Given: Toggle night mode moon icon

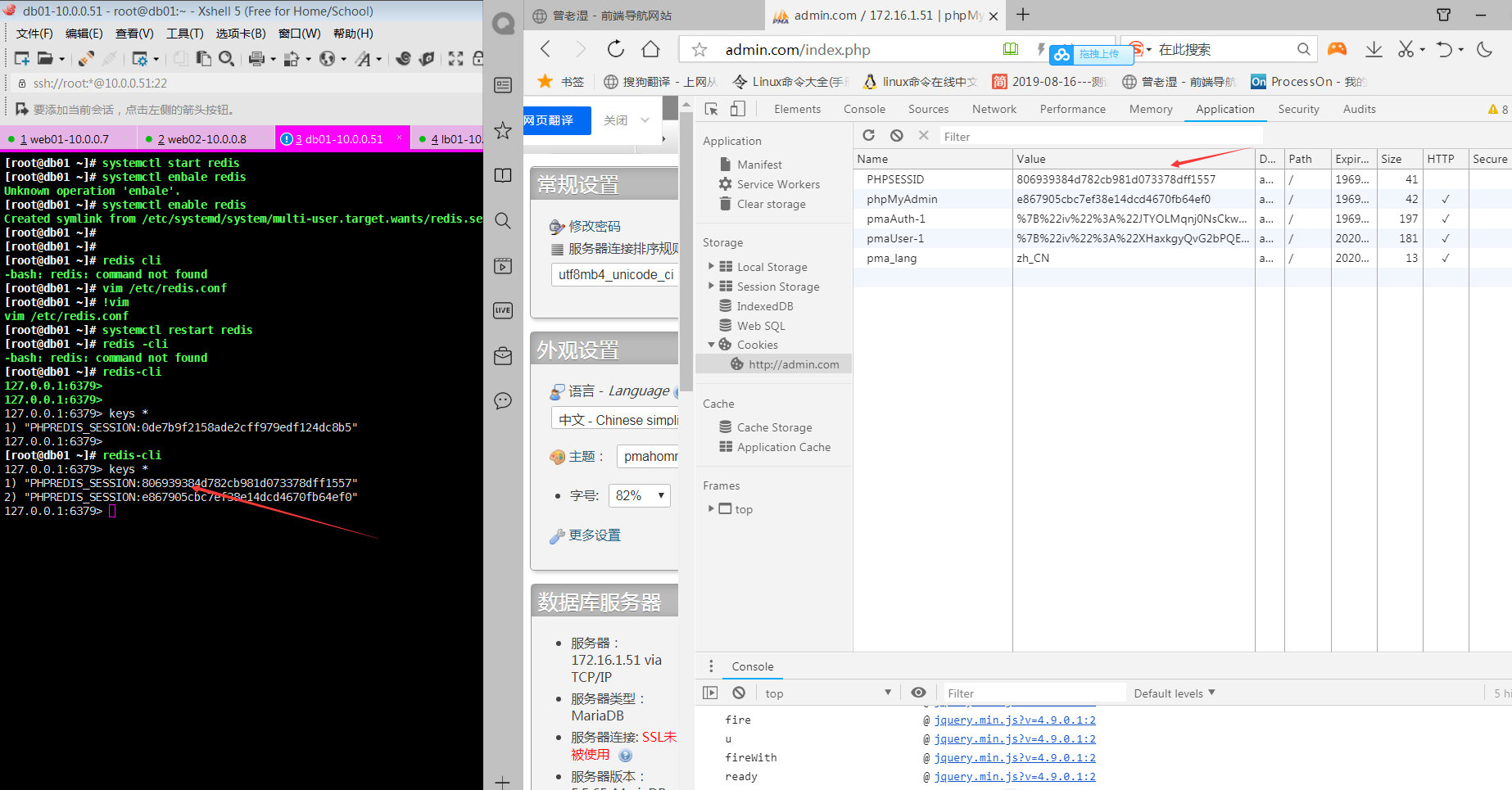Looking at the screenshot, I should pos(1484,49).
